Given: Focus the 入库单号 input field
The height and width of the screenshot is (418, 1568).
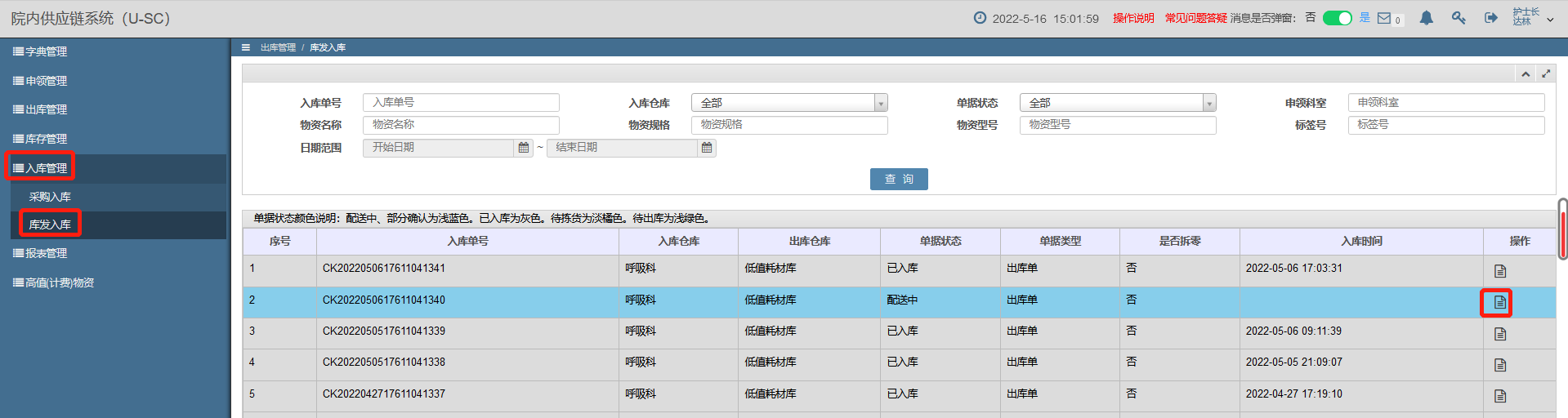Looking at the screenshot, I should pyautogui.click(x=461, y=102).
